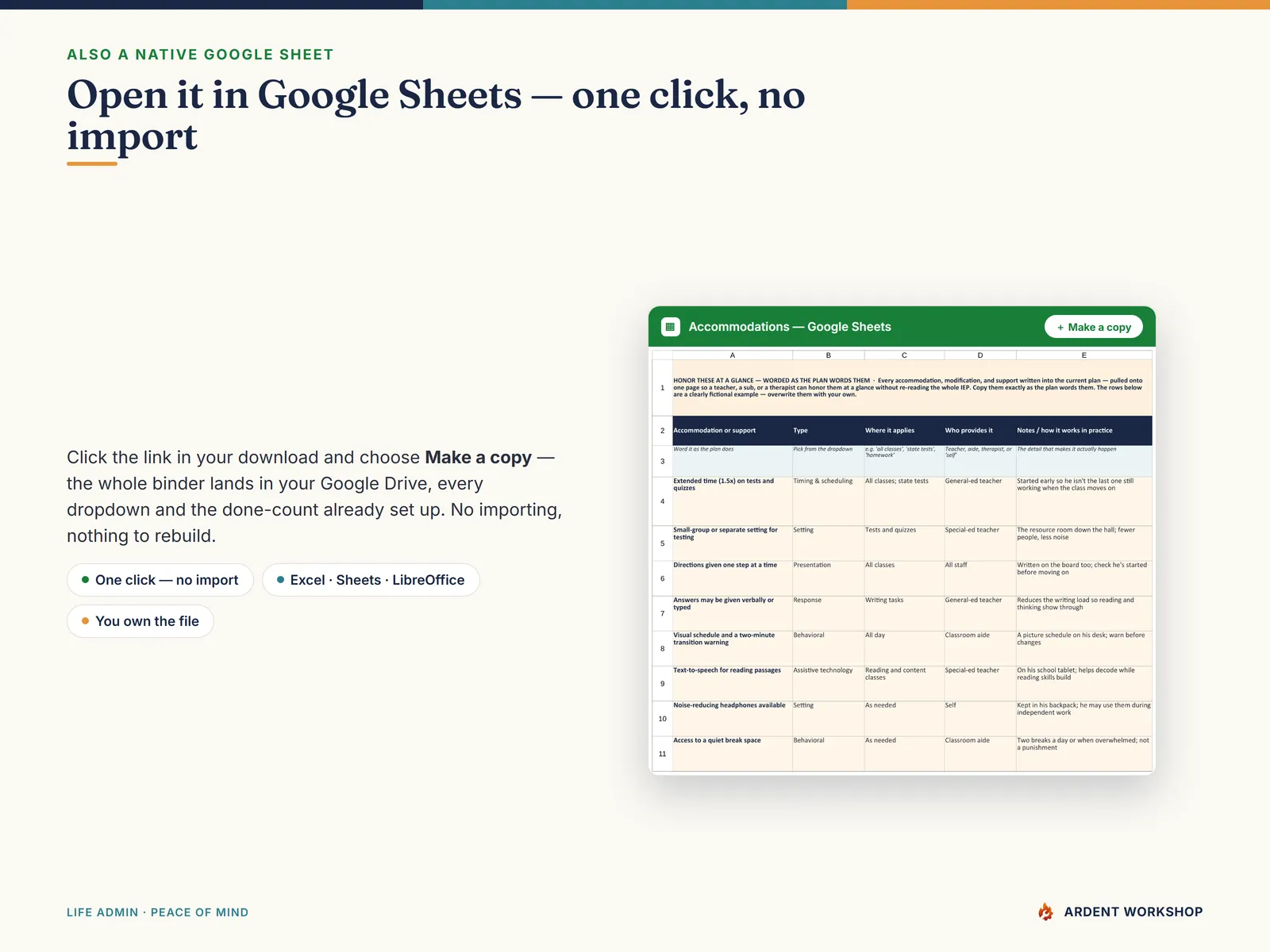
Task: Select column C header
Action: coord(904,355)
